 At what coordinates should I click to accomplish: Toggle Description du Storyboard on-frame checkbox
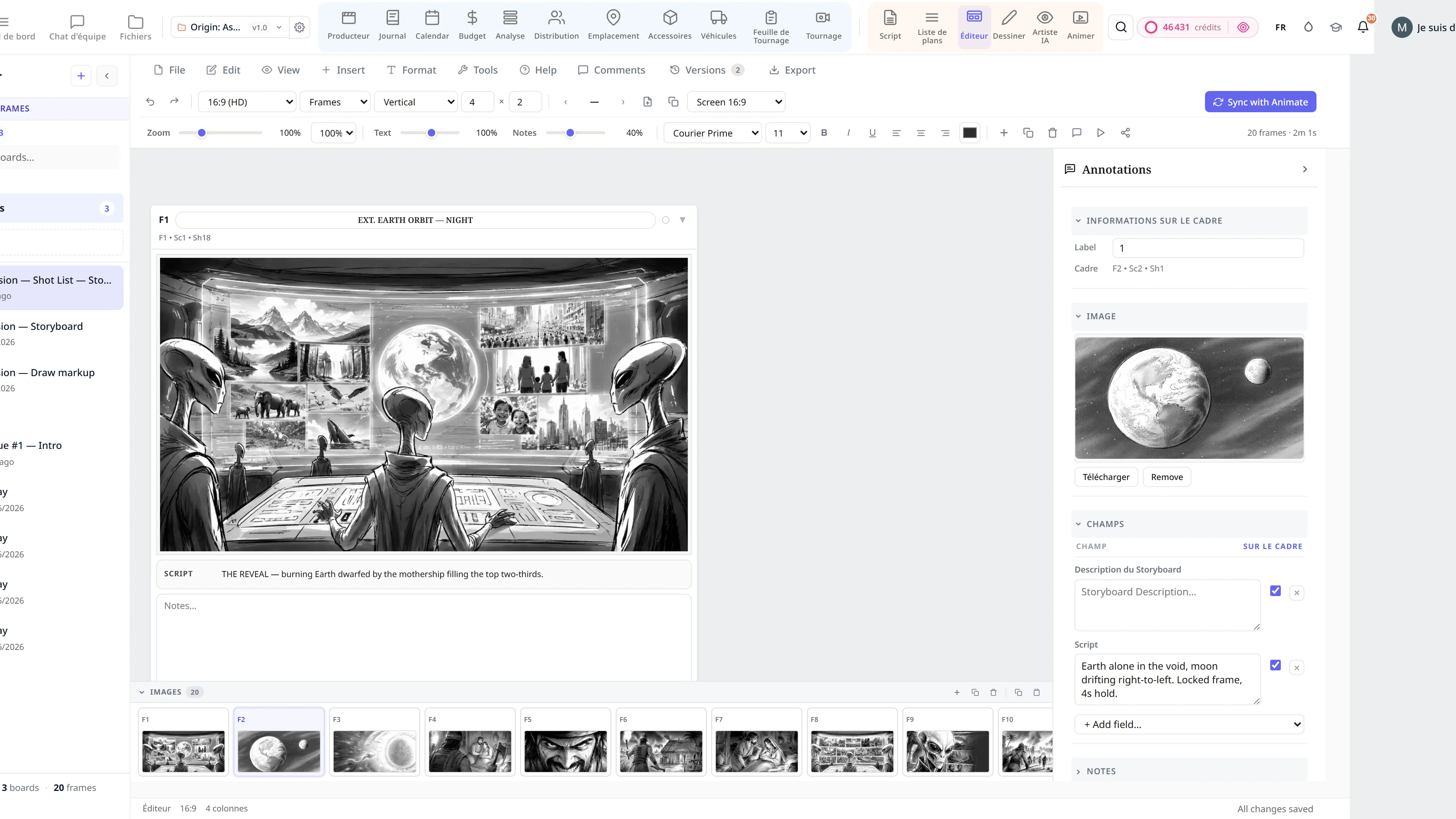[x=1275, y=591]
